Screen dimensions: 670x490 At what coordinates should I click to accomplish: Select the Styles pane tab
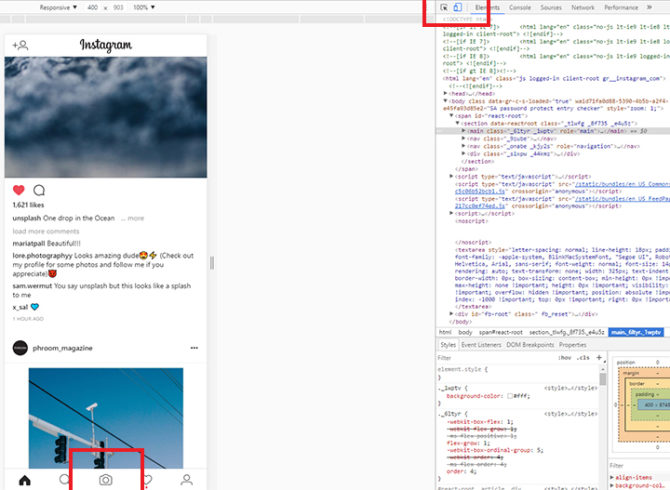[448, 345]
